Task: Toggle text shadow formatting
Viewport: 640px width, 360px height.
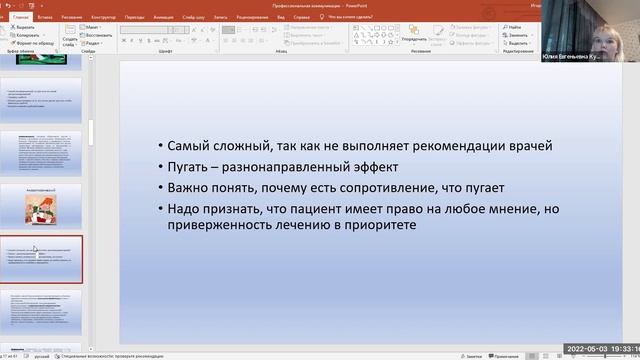Action: [149, 41]
